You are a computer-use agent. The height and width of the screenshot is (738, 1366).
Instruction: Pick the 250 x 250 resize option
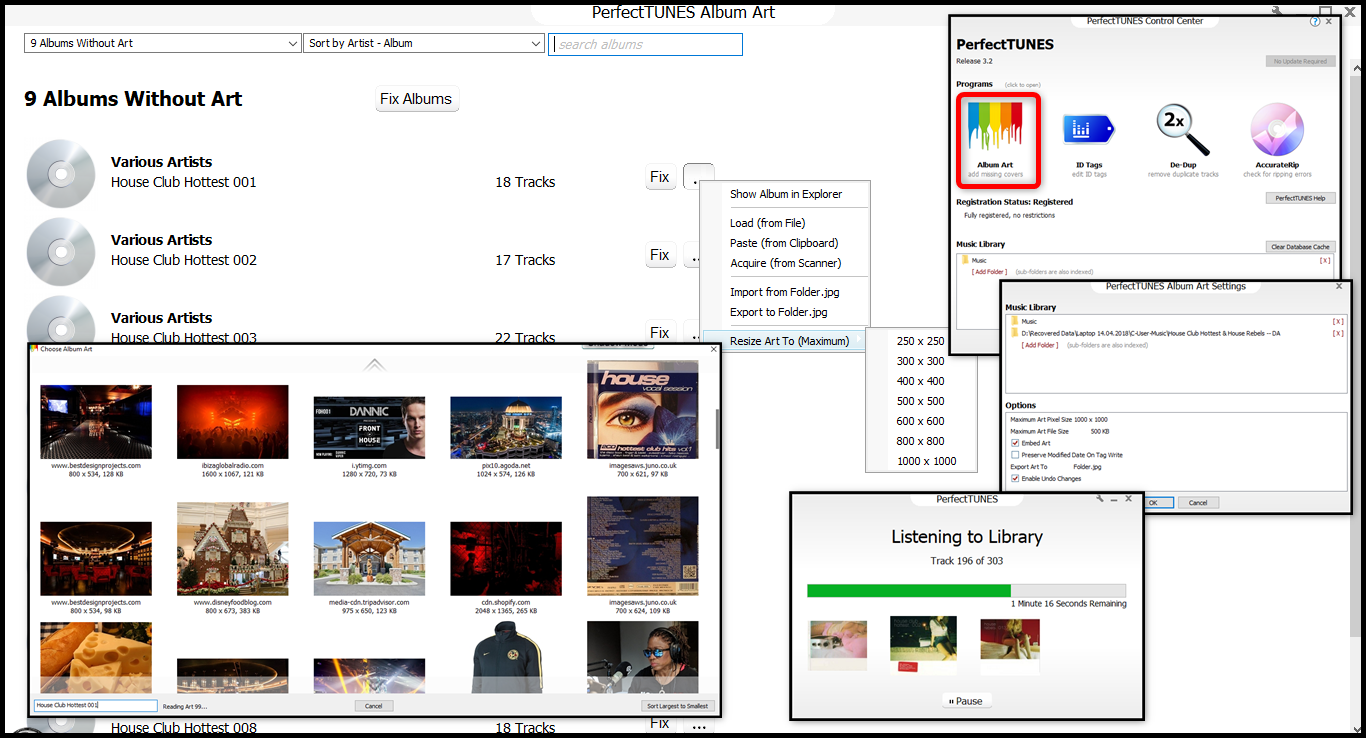(920, 341)
